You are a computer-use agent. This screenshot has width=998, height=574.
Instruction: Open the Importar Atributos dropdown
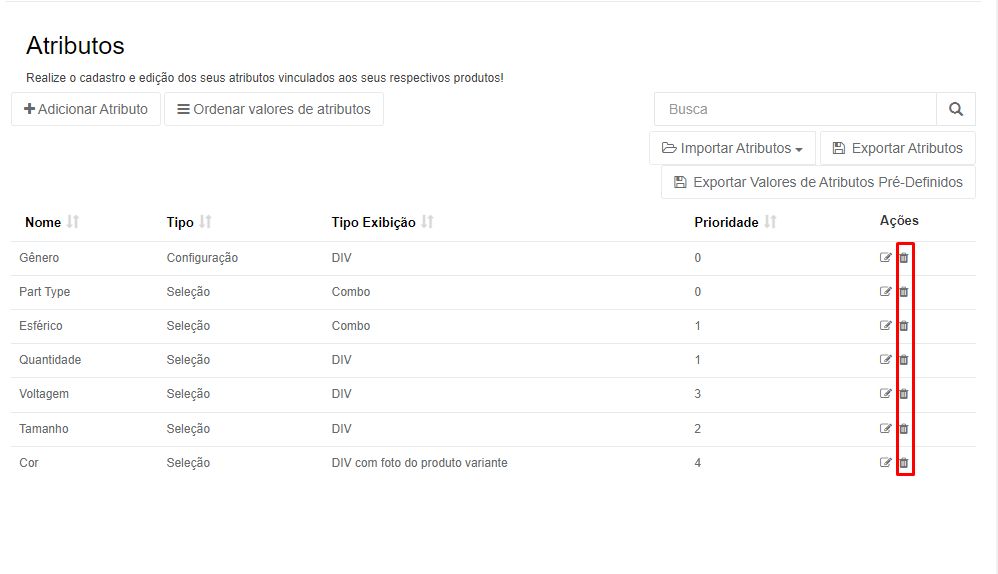point(732,148)
